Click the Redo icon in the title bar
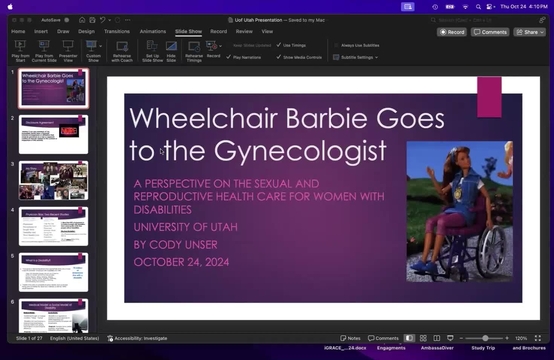554x360 pixels. point(118,20)
